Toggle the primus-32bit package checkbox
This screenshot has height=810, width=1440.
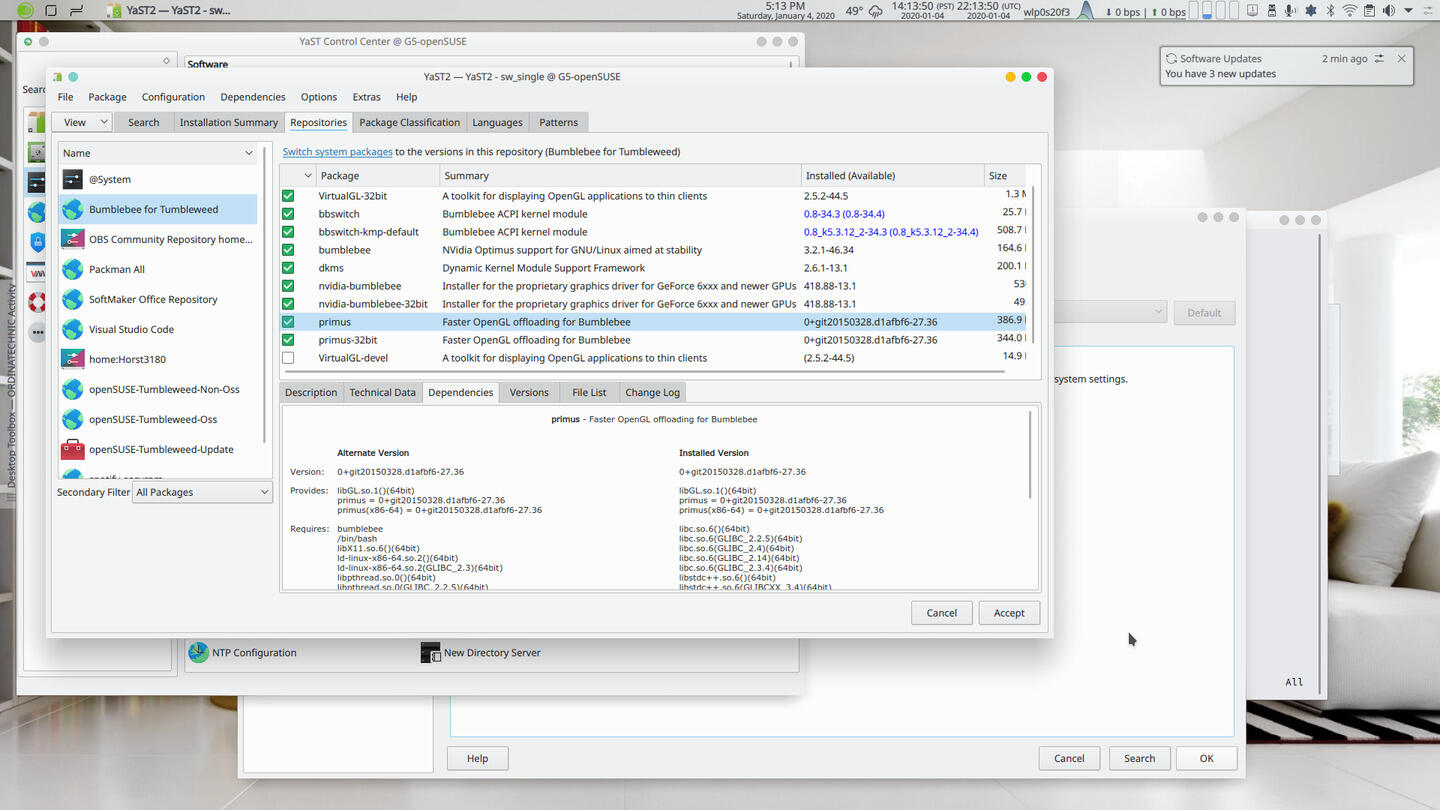(x=288, y=340)
